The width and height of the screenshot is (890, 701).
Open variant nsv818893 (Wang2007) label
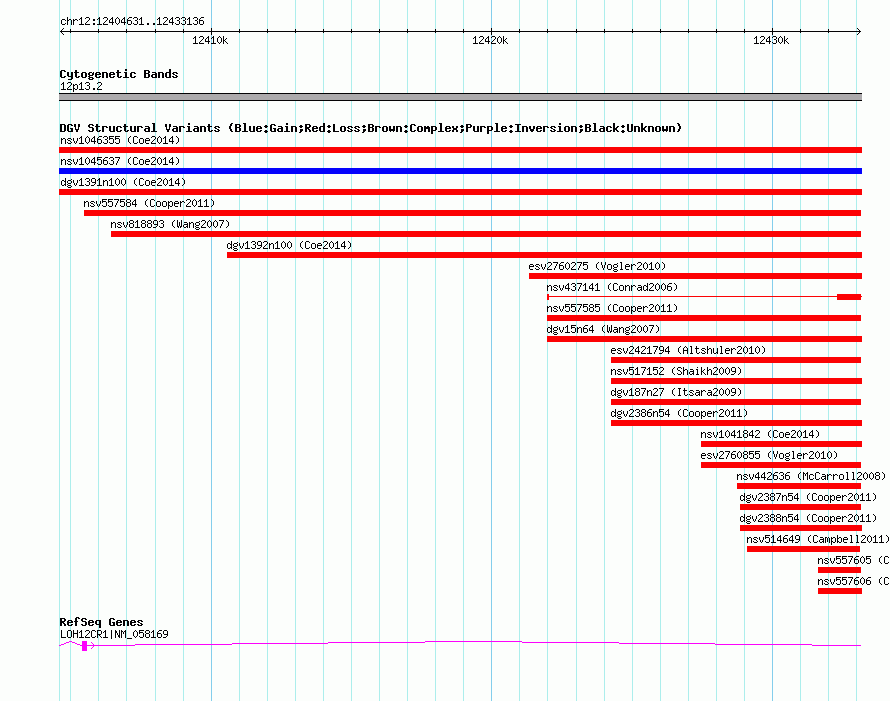click(170, 224)
